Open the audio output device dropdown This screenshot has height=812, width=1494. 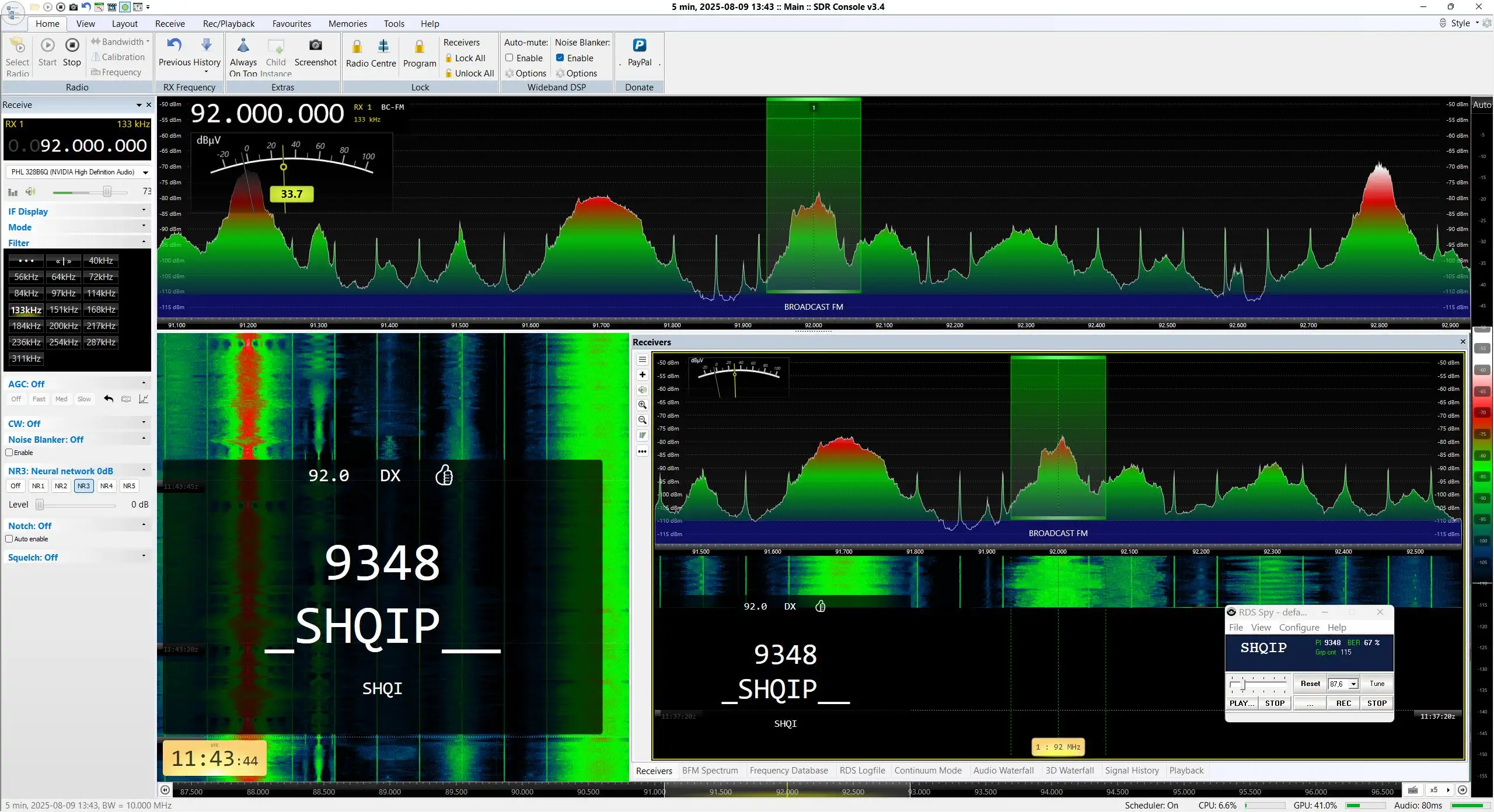[x=78, y=172]
